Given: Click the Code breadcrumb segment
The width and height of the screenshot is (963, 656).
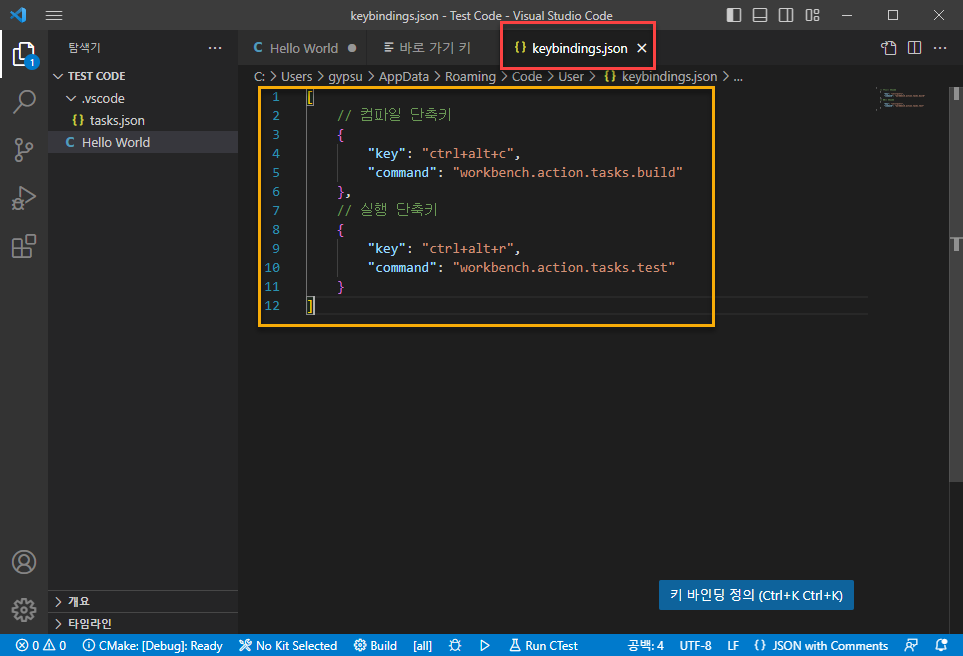Looking at the screenshot, I should (527, 77).
